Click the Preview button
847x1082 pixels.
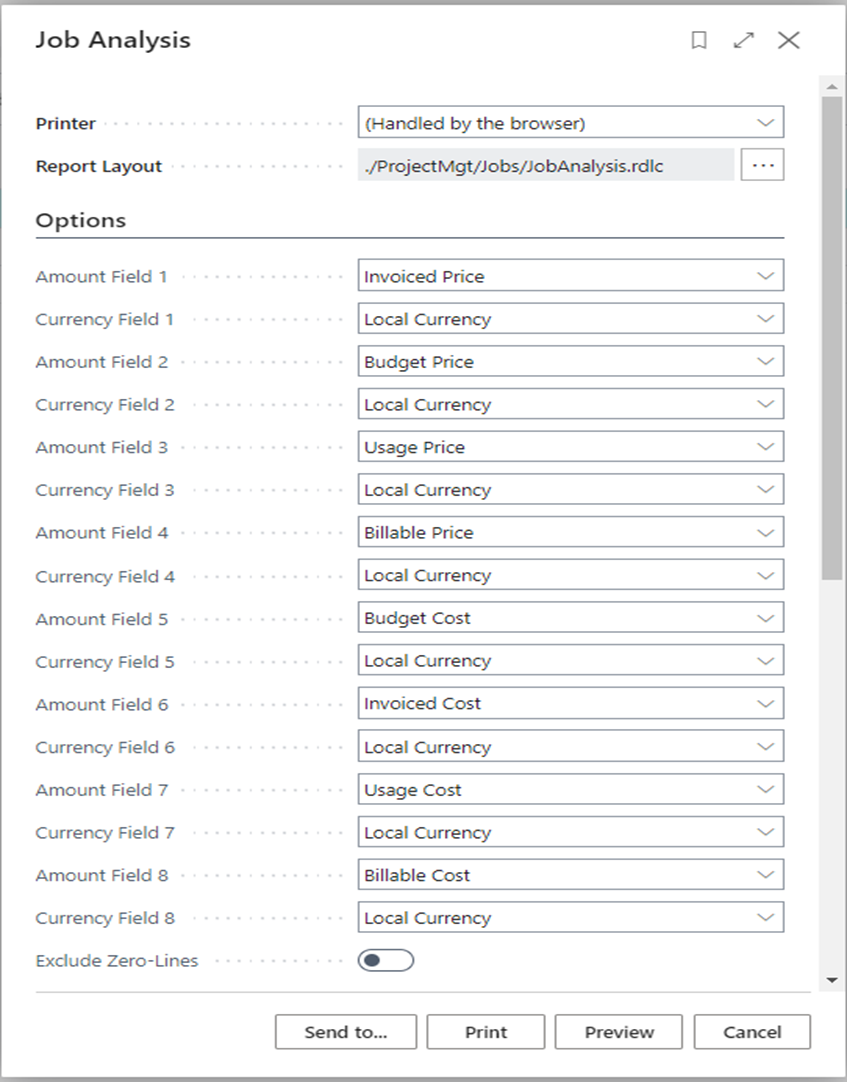click(619, 1032)
